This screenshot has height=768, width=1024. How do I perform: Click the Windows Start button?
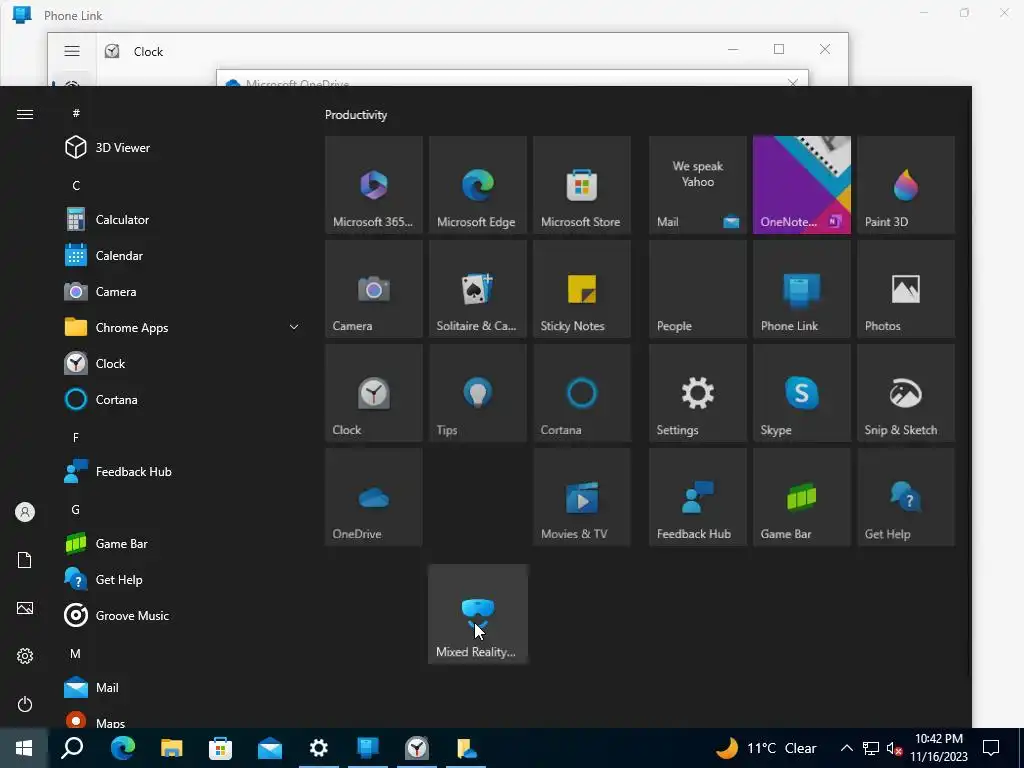tap(24, 748)
